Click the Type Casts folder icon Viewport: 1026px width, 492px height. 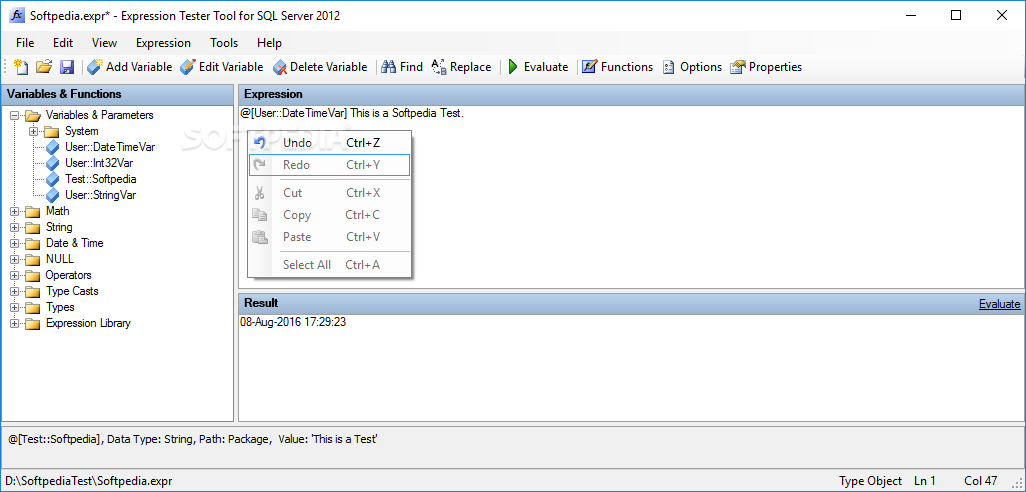(x=33, y=292)
